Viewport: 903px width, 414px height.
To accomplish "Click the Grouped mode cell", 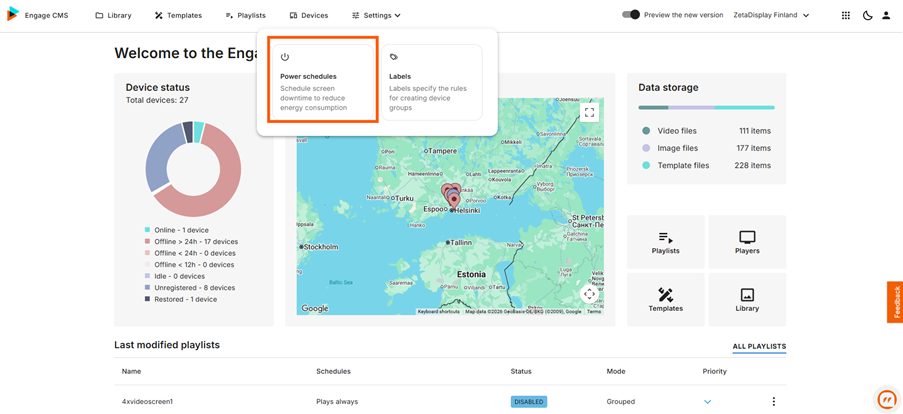I will click(x=621, y=401).
